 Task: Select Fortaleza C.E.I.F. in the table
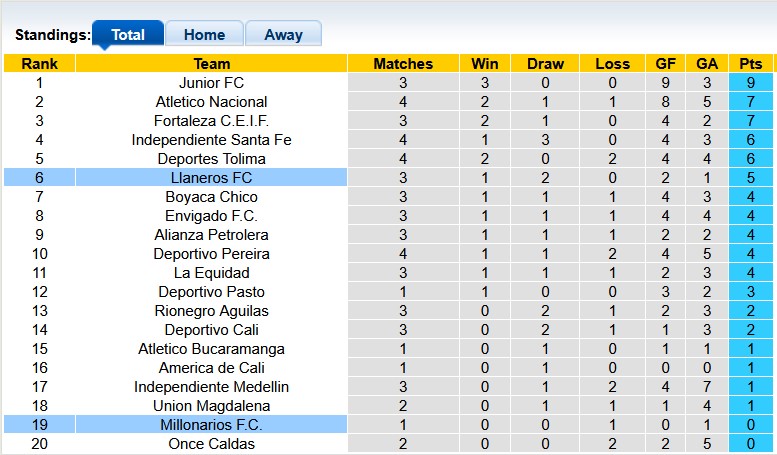[211, 121]
